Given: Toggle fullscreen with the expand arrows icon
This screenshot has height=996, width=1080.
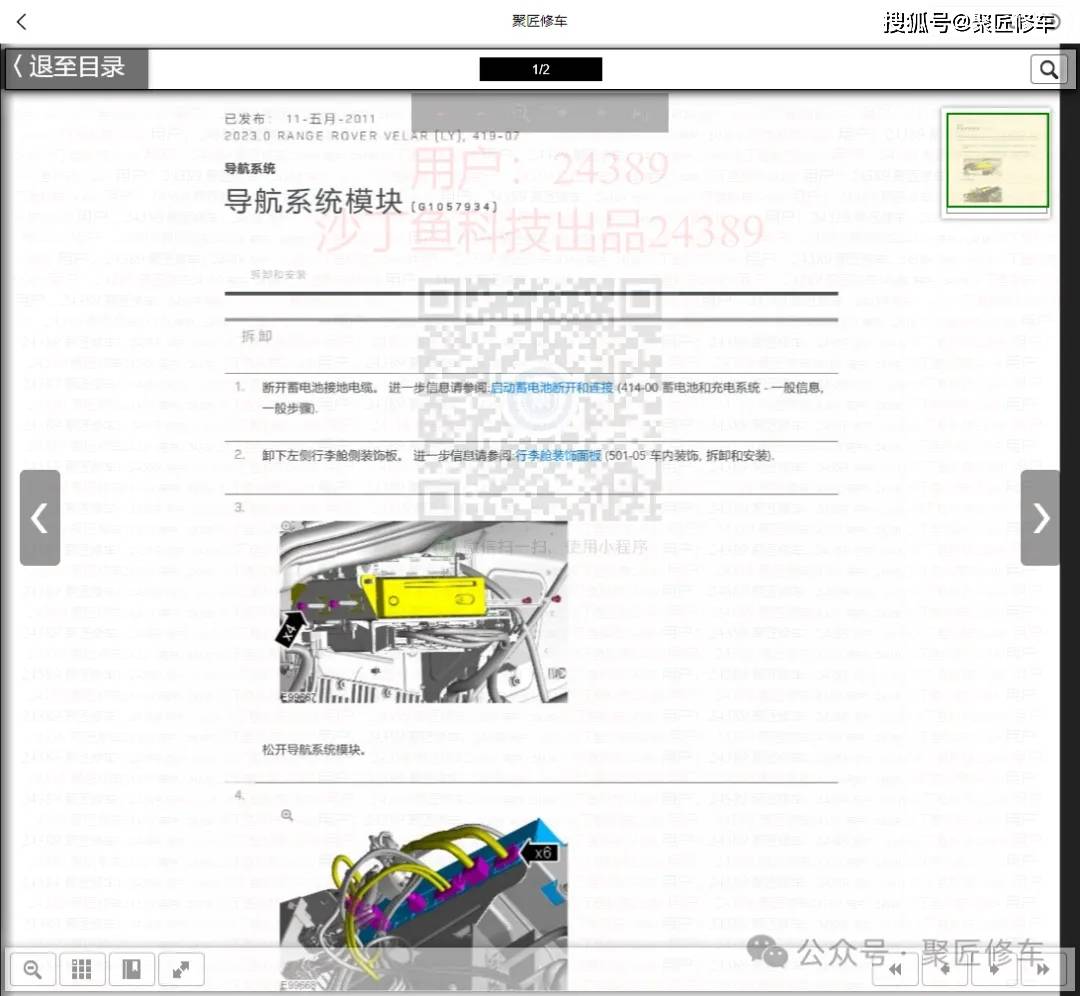Looking at the screenshot, I should click(x=181, y=969).
